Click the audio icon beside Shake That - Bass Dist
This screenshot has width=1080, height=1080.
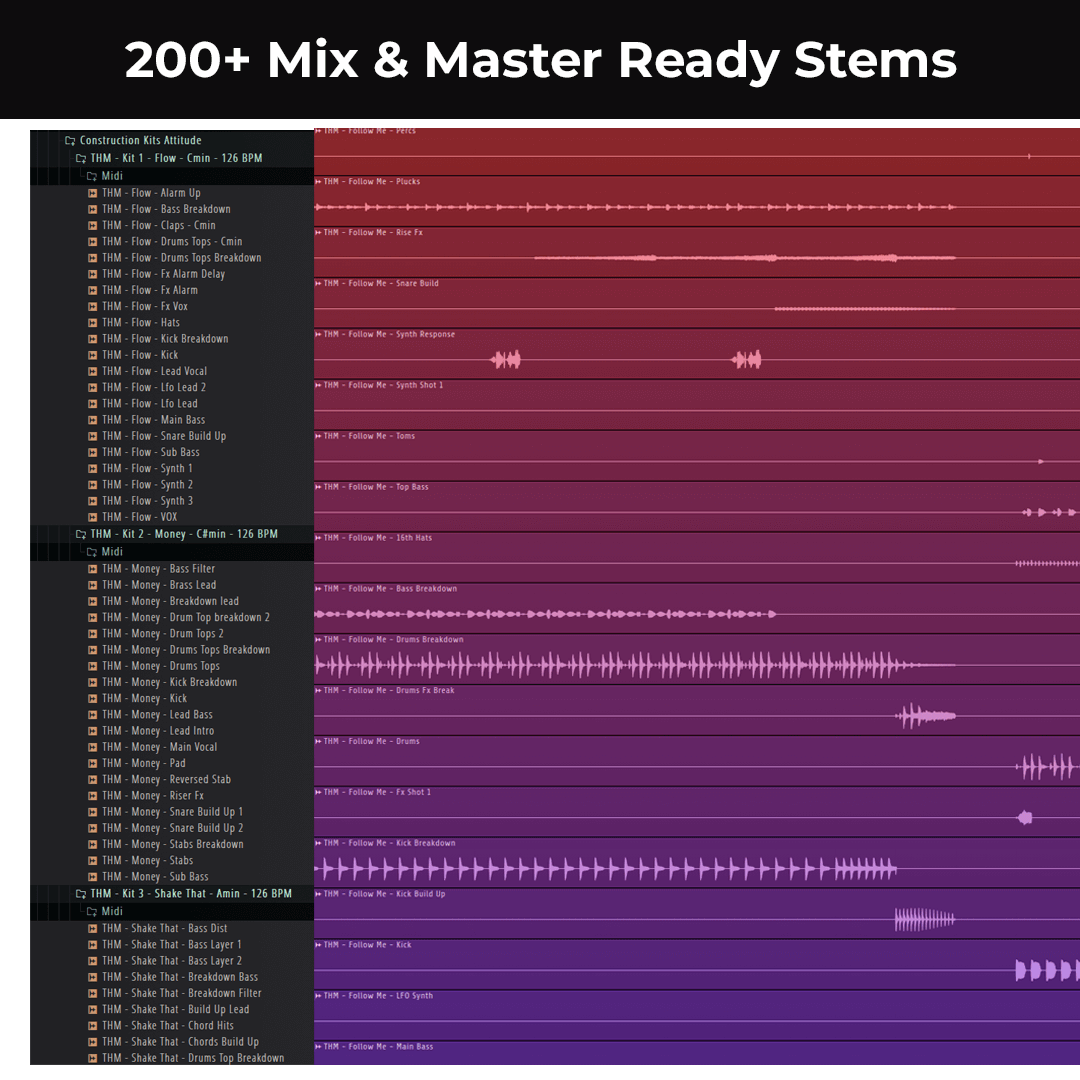(x=92, y=928)
